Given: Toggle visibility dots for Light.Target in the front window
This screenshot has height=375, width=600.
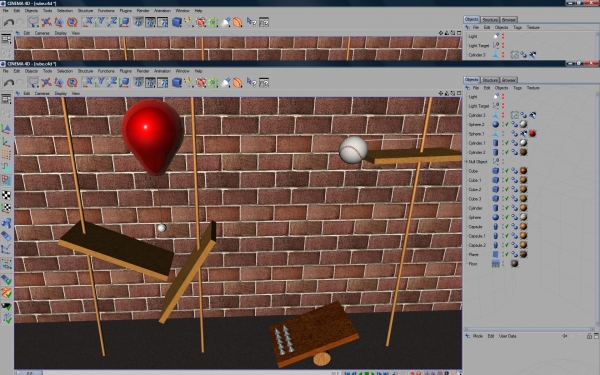Looking at the screenshot, I should coord(503,106).
